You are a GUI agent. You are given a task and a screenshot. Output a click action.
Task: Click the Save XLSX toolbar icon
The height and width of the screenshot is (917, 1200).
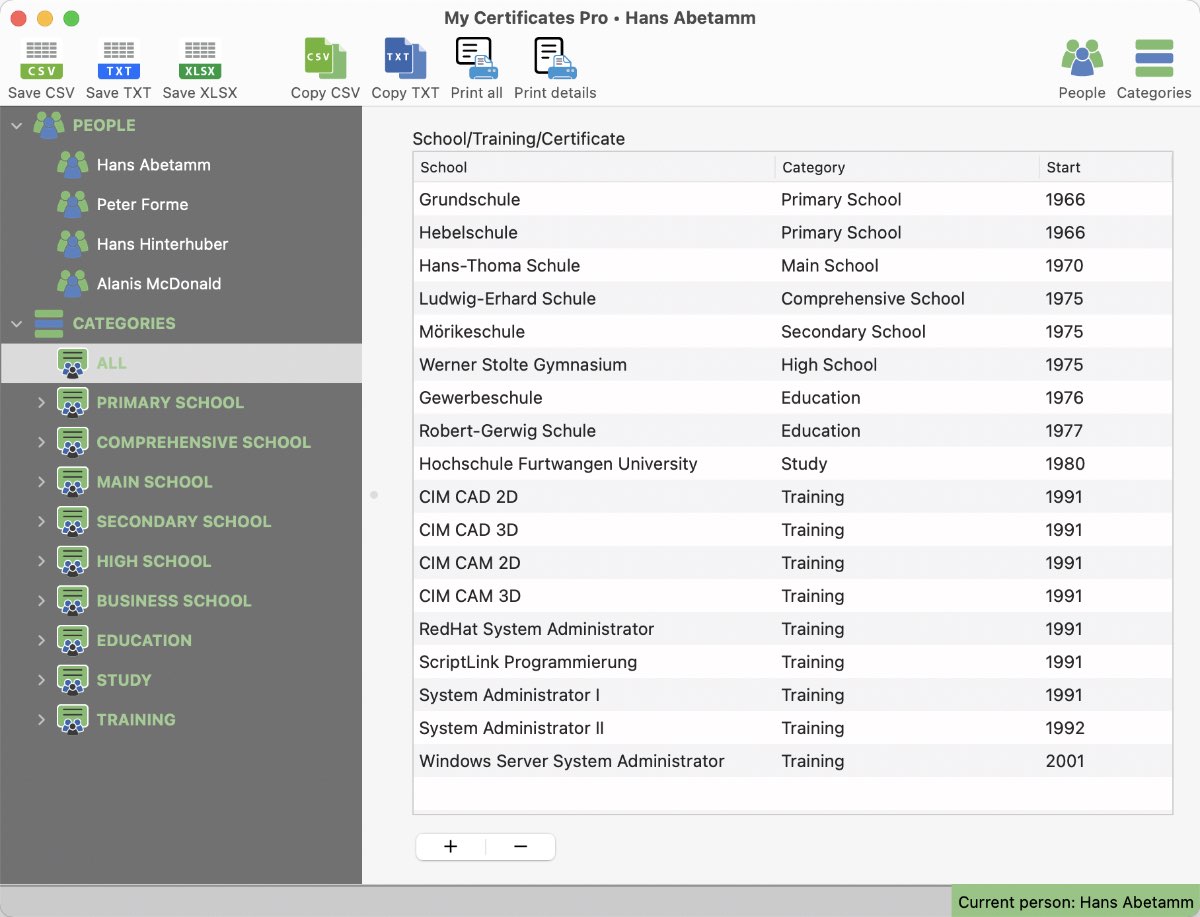pos(200,60)
